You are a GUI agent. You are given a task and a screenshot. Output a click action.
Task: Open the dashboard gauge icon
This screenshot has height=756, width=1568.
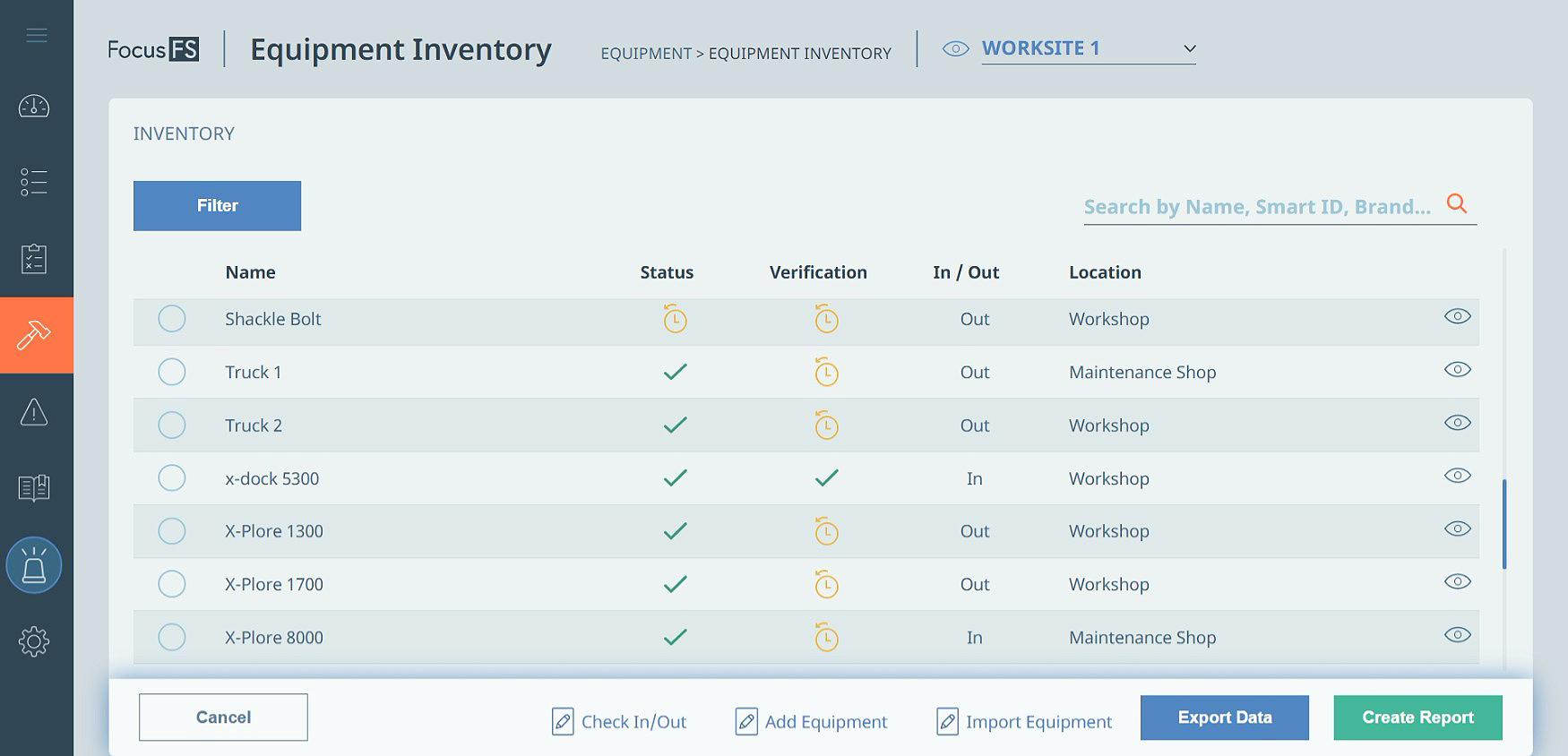34,107
